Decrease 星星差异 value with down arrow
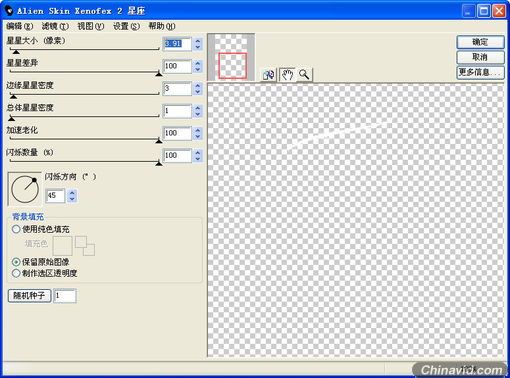 [198, 69]
